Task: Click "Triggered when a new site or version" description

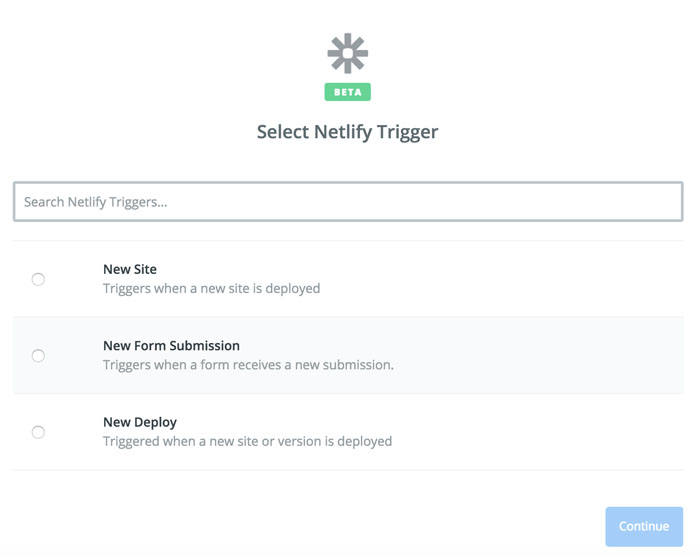Action: [247, 441]
